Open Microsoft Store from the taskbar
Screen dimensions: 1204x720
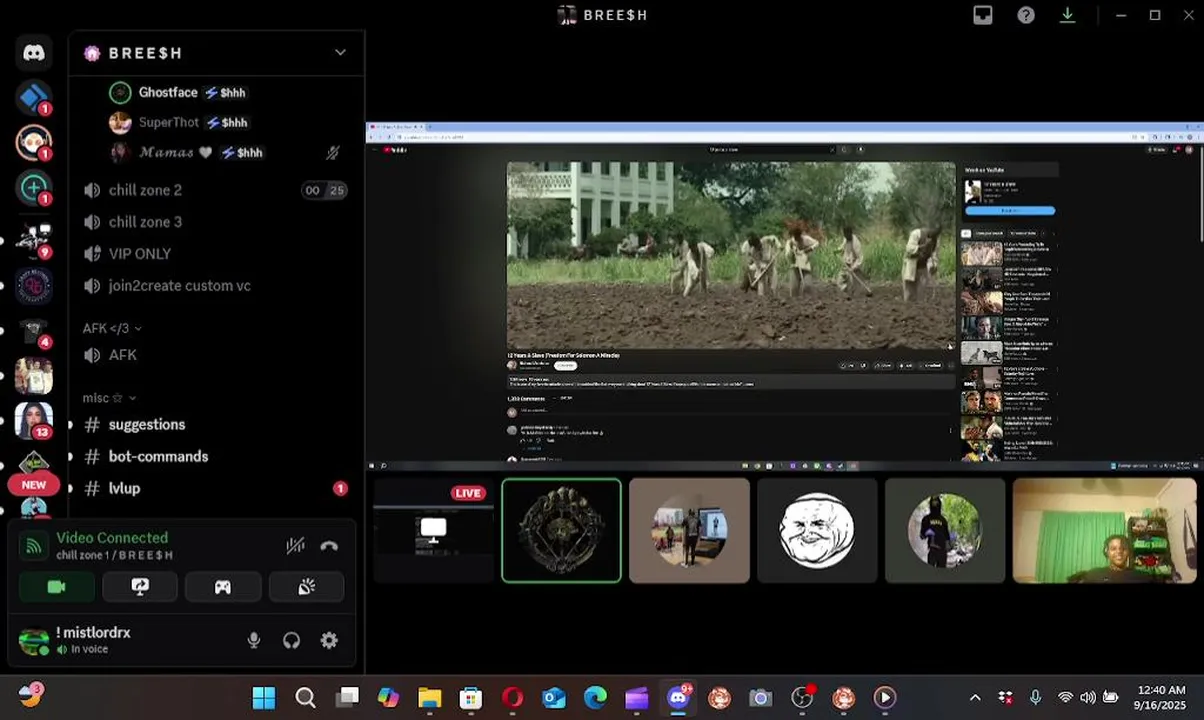point(471,698)
